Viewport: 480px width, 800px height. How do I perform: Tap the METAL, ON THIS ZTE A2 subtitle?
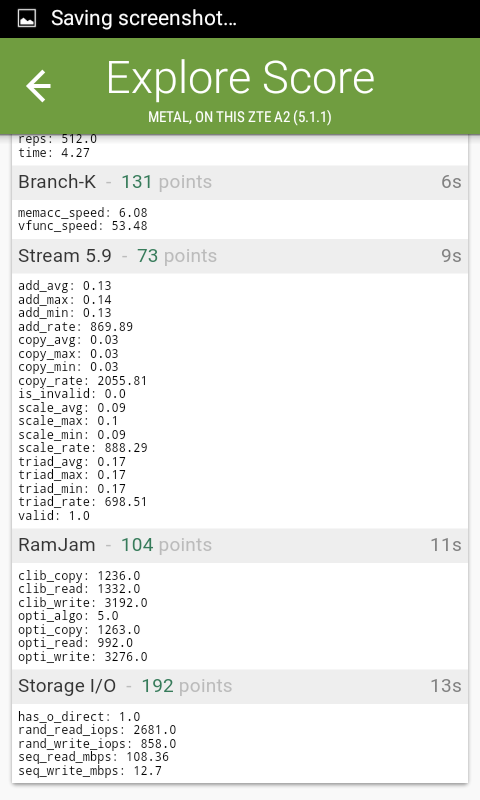point(240,117)
